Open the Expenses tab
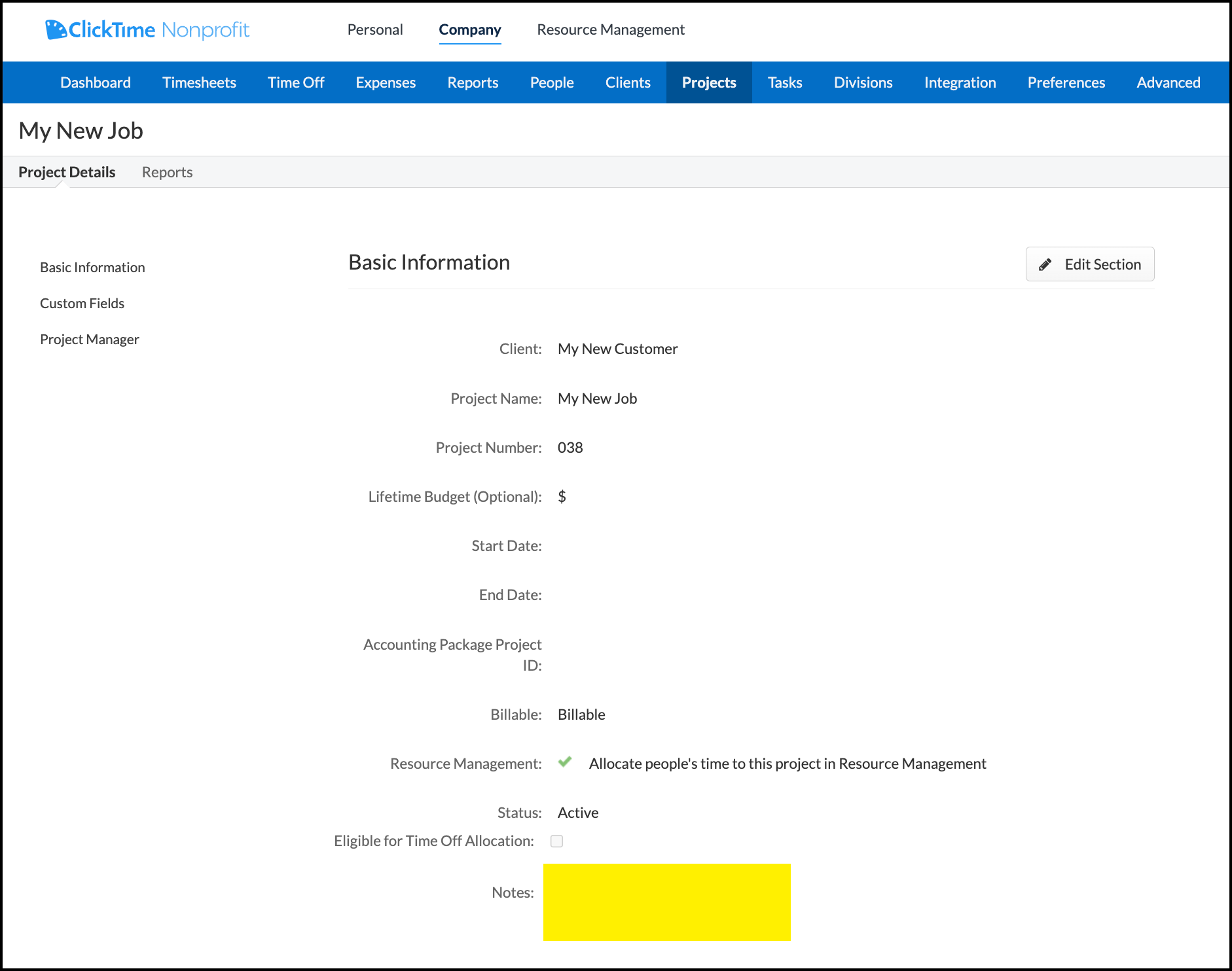This screenshot has height=971, width=1232. (x=386, y=82)
